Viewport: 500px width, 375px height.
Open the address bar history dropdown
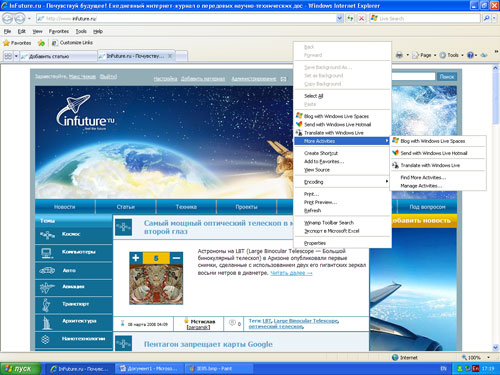click(339, 18)
